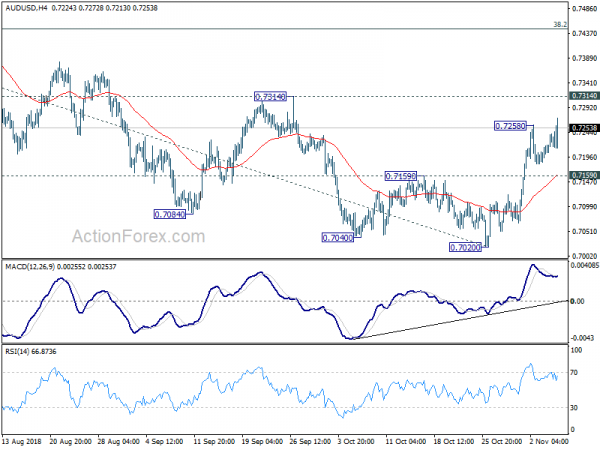Click the ActionForex.com watermark

(x=139, y=236)
